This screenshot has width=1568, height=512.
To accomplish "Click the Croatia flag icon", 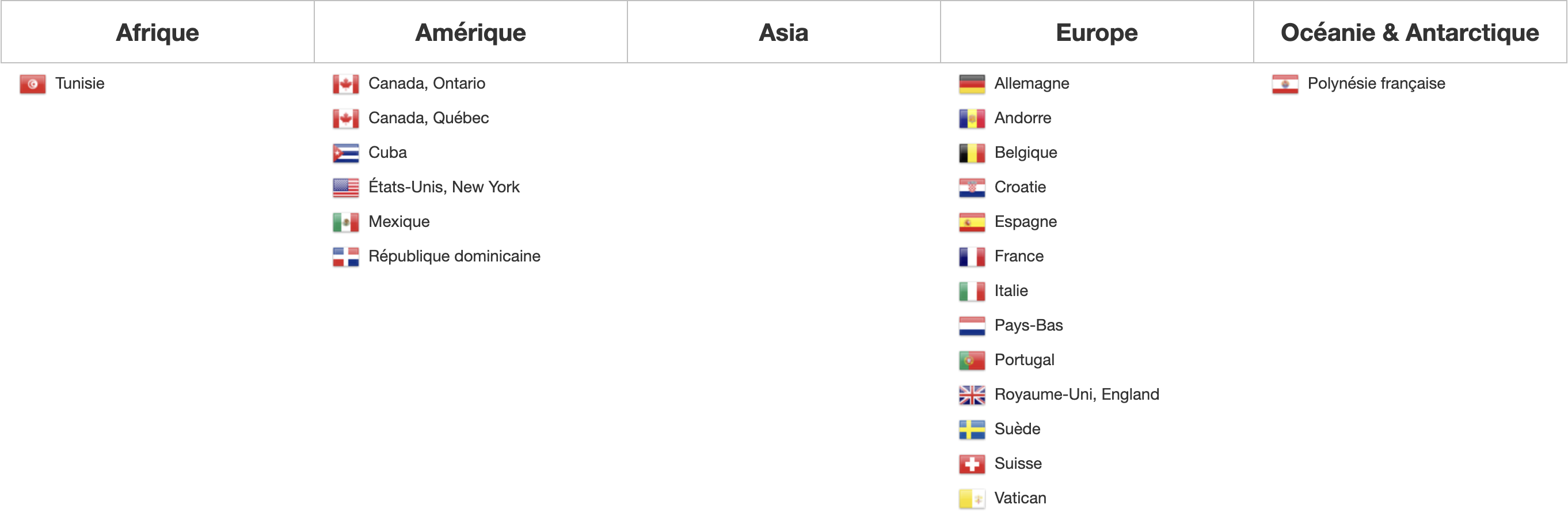I will [x=972, y=188].
